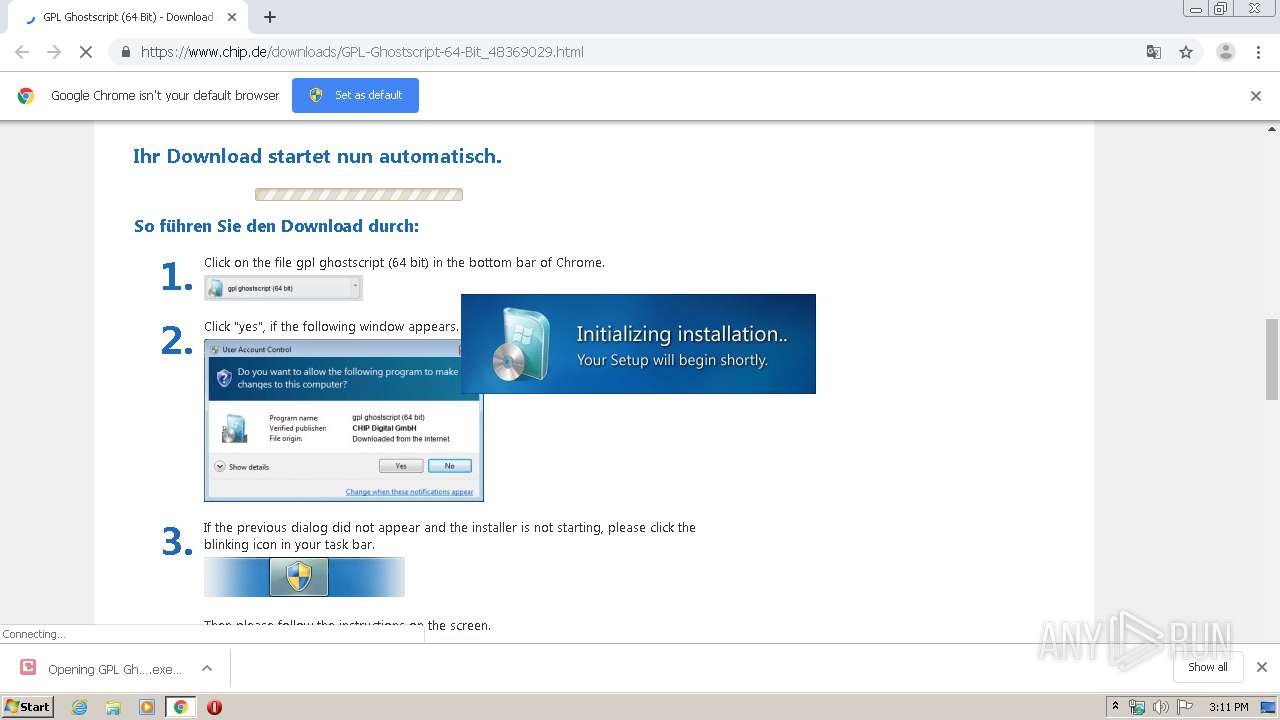Click the network tray icon
Viewport: 1280px width, 720px height.
point(1137,707)
